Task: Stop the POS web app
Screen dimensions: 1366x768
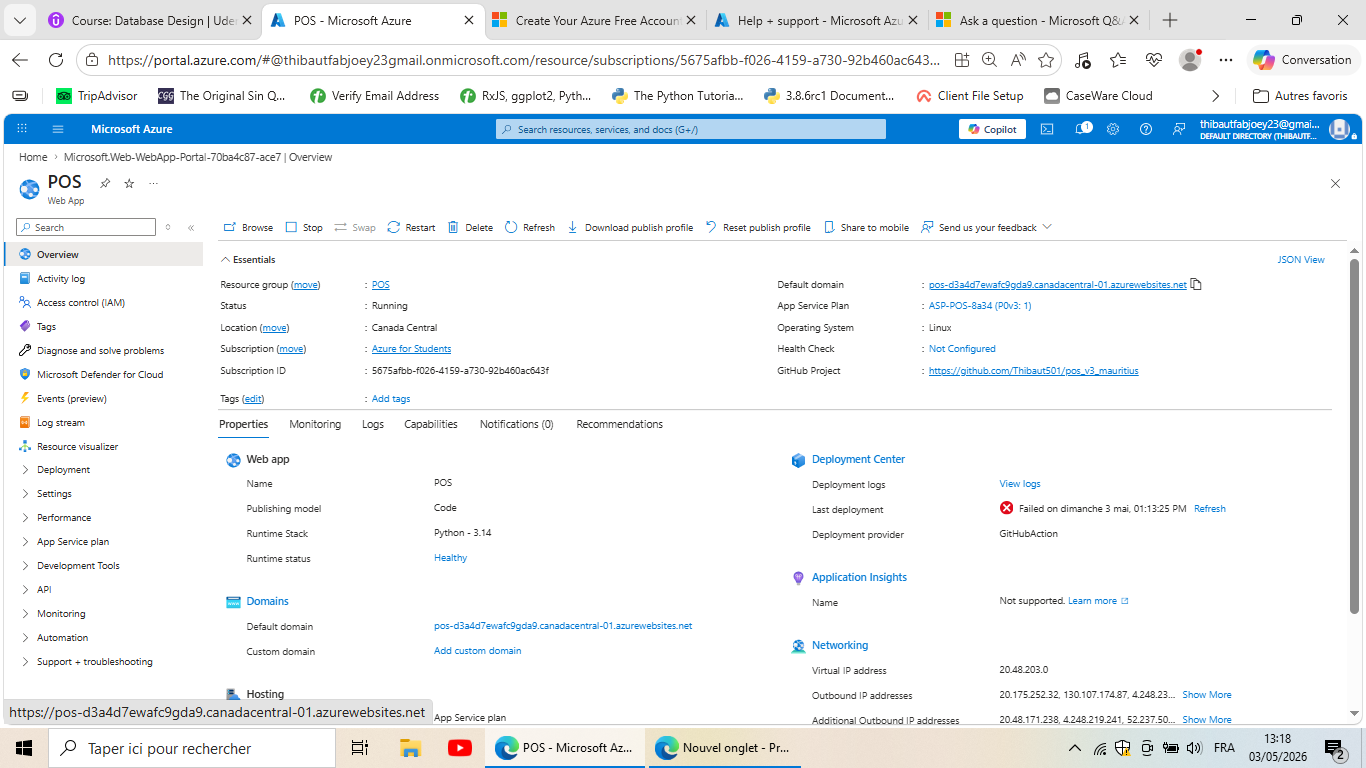Action: pyautogui.click(x=304, y=227)
